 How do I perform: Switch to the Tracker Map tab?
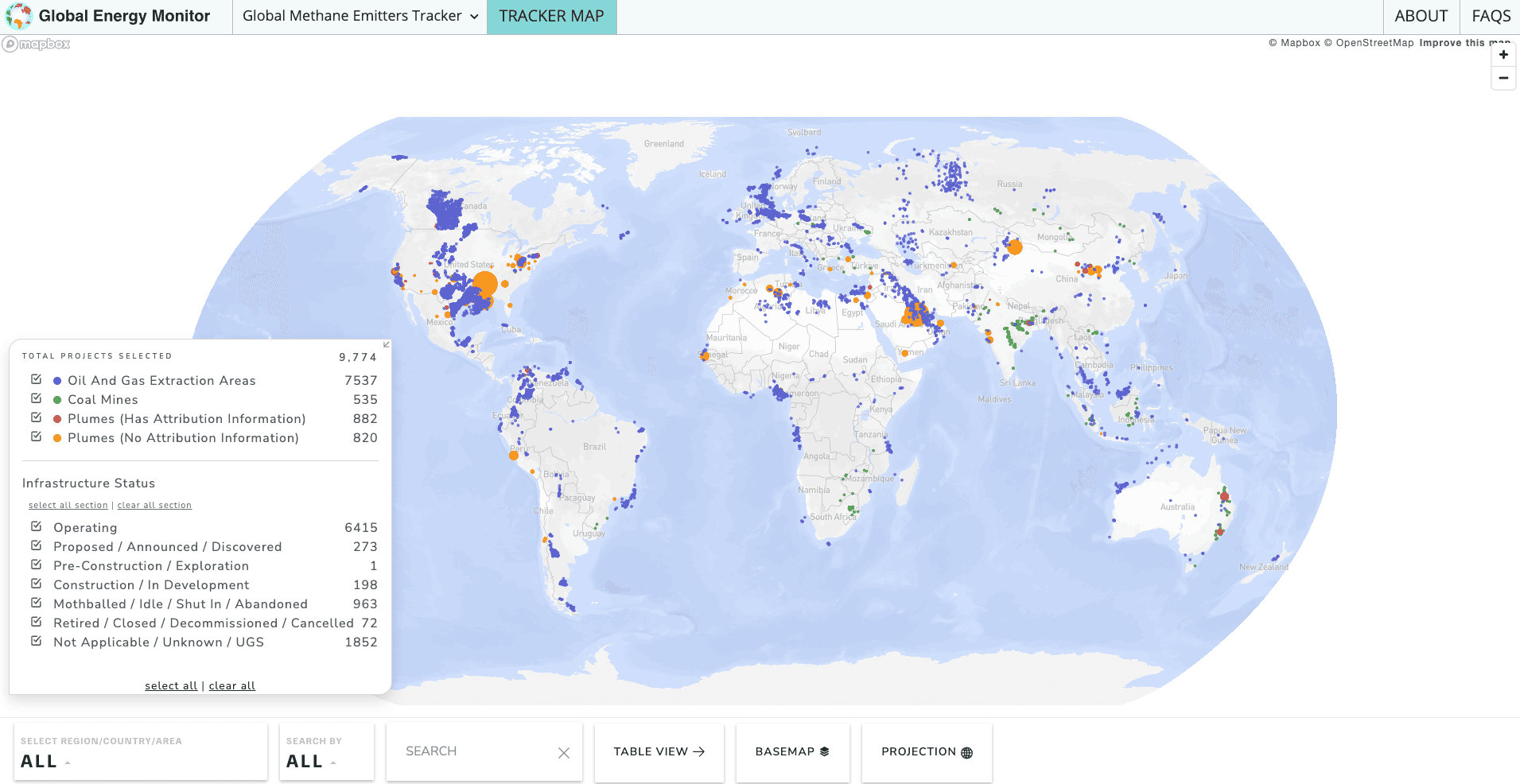(551, 17)
